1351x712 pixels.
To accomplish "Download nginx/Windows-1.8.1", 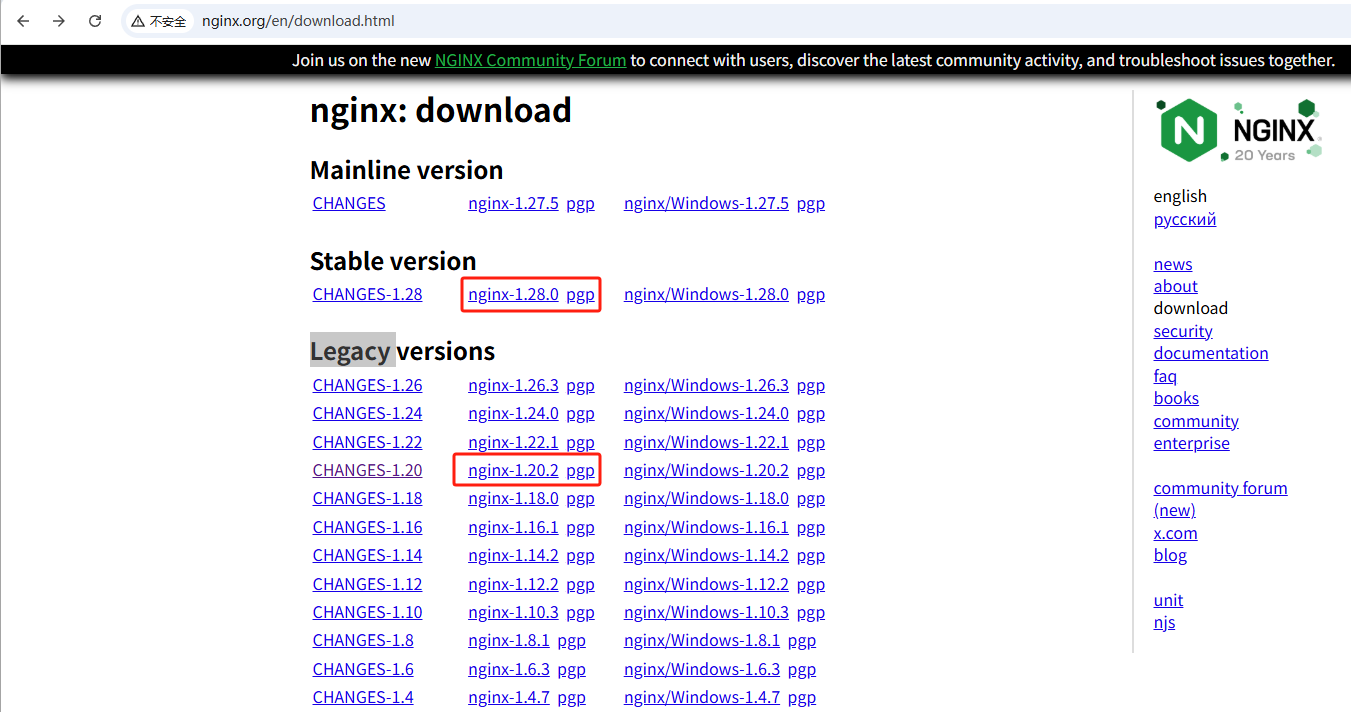I will click(702, 640).
